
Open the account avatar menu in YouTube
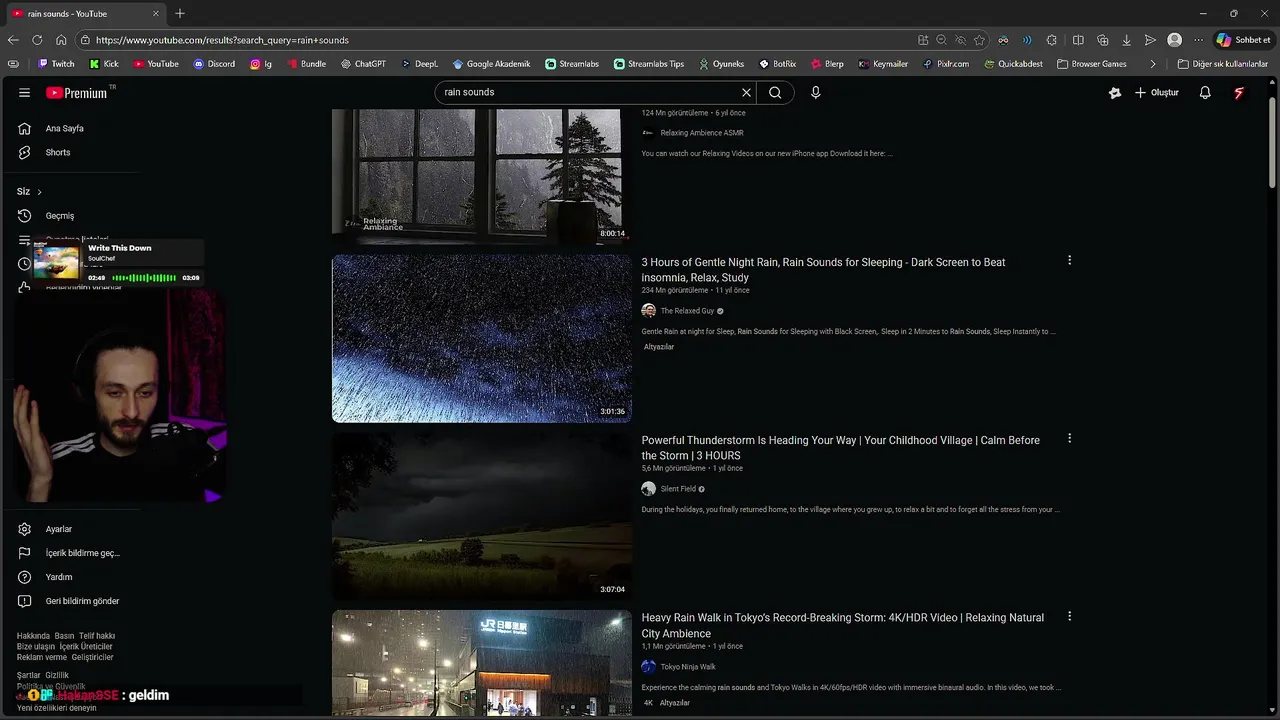(x=1239, y=93)
